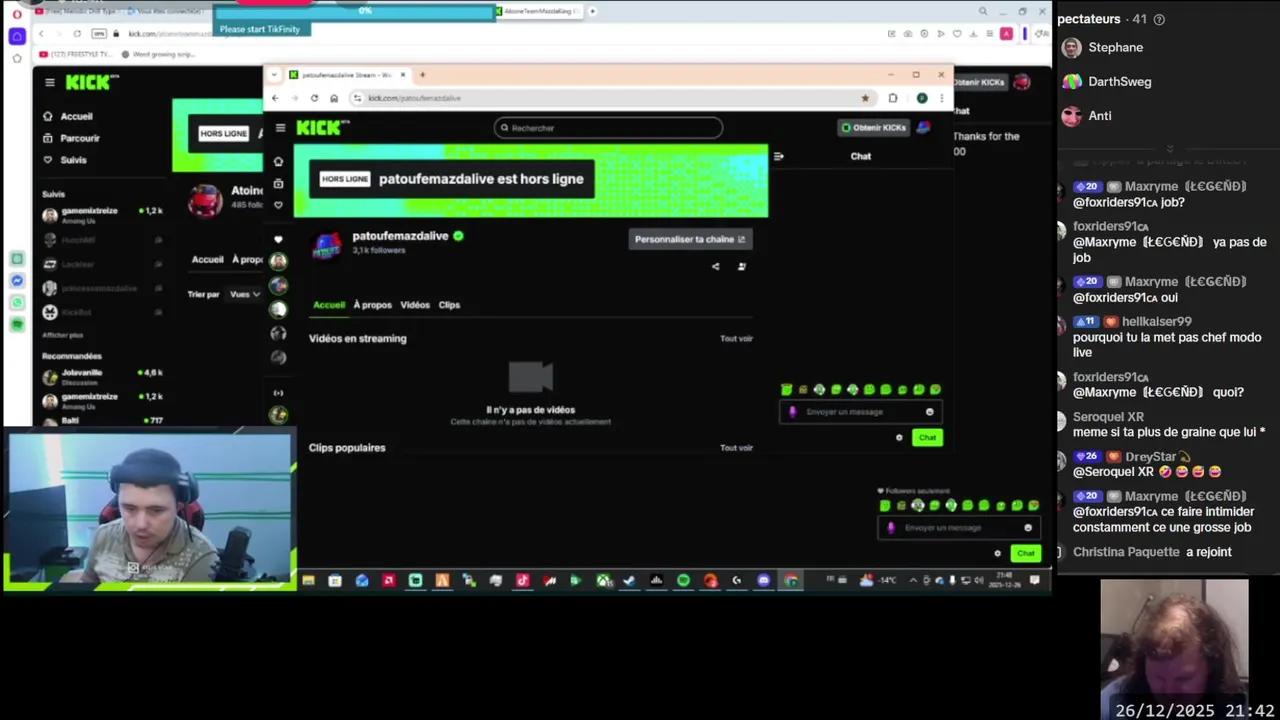Open the taskbar notification center icon
1280x720 pixels.
pos(1034,581)
